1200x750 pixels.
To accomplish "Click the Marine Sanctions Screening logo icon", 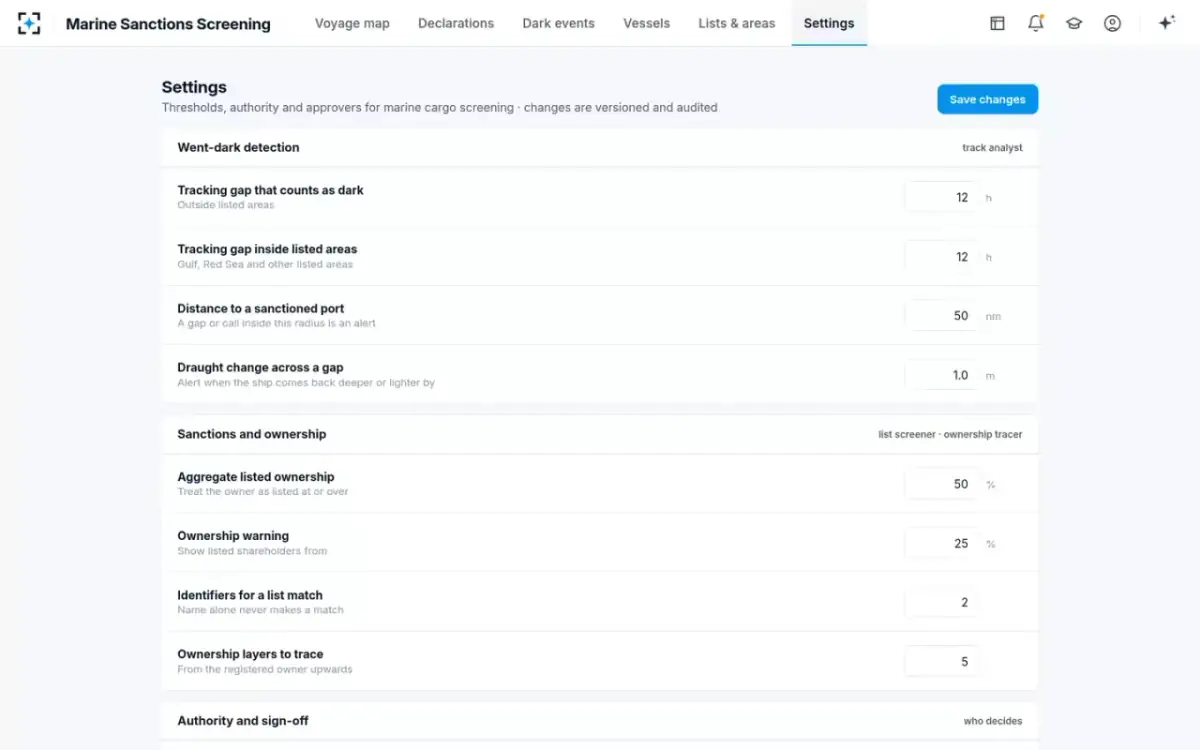I will coord(29,23).
